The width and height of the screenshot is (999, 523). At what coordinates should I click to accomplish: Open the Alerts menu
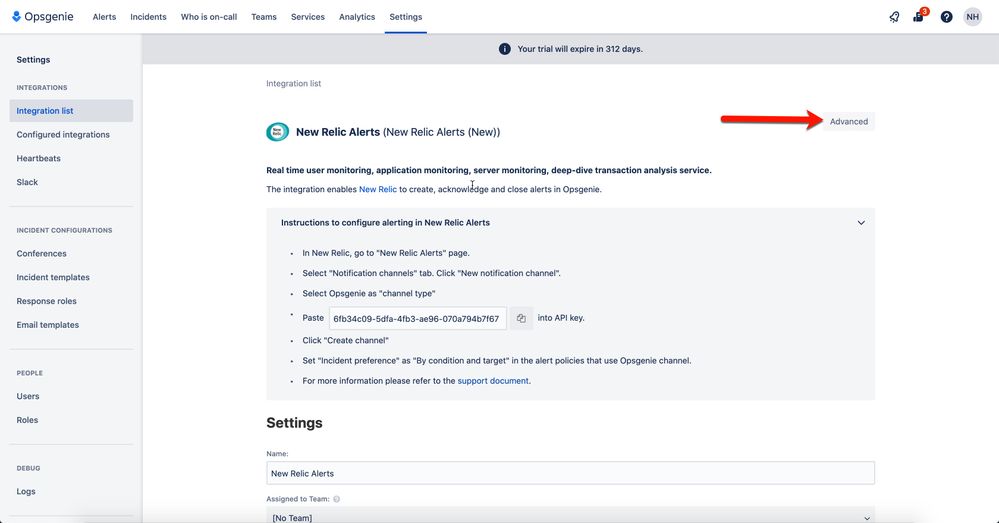(x=104, y=17)
